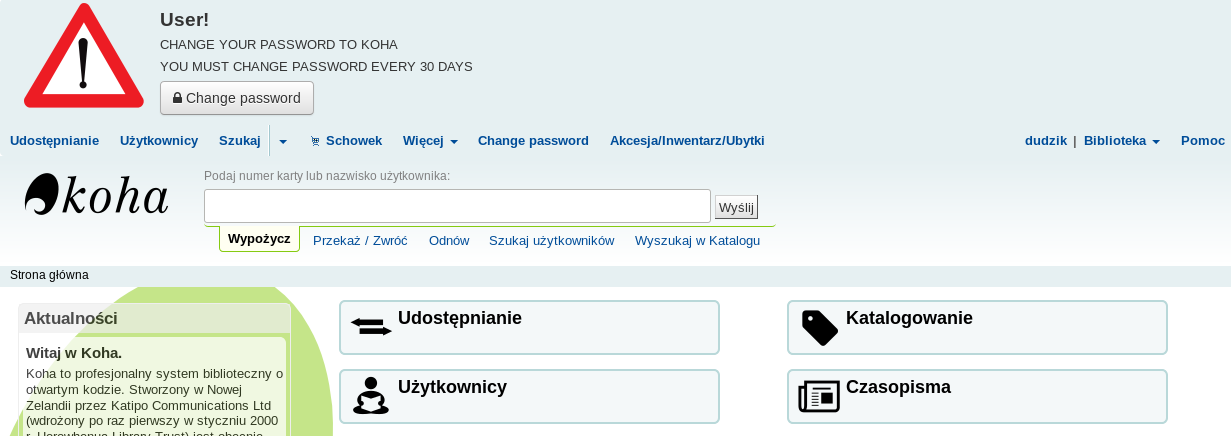Click the Udostępnianie arrows icon
This screenshot has width=1231, height=436.
(371, 327)
